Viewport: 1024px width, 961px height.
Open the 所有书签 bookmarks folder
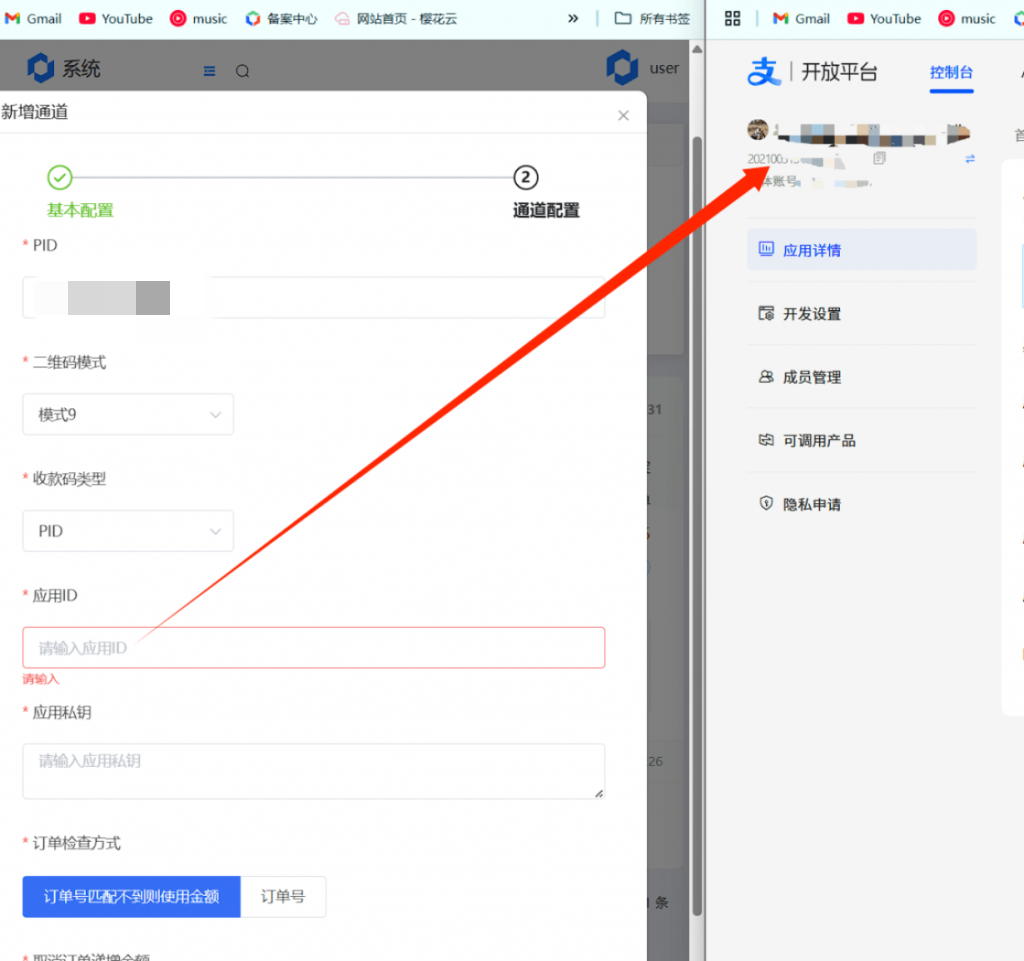coord(652,18)
